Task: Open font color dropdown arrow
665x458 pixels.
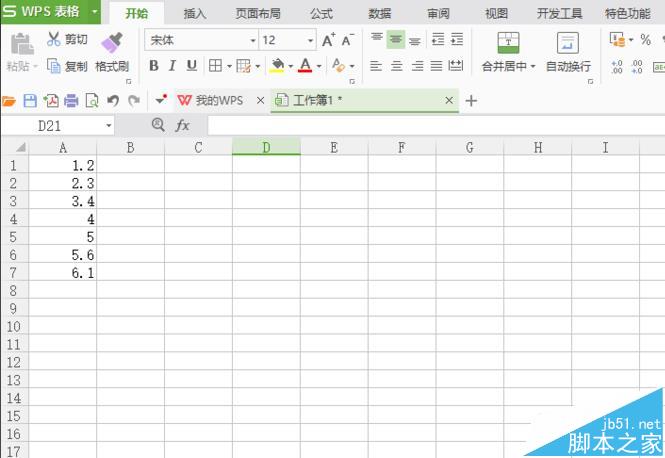Action: click(319, 66)
